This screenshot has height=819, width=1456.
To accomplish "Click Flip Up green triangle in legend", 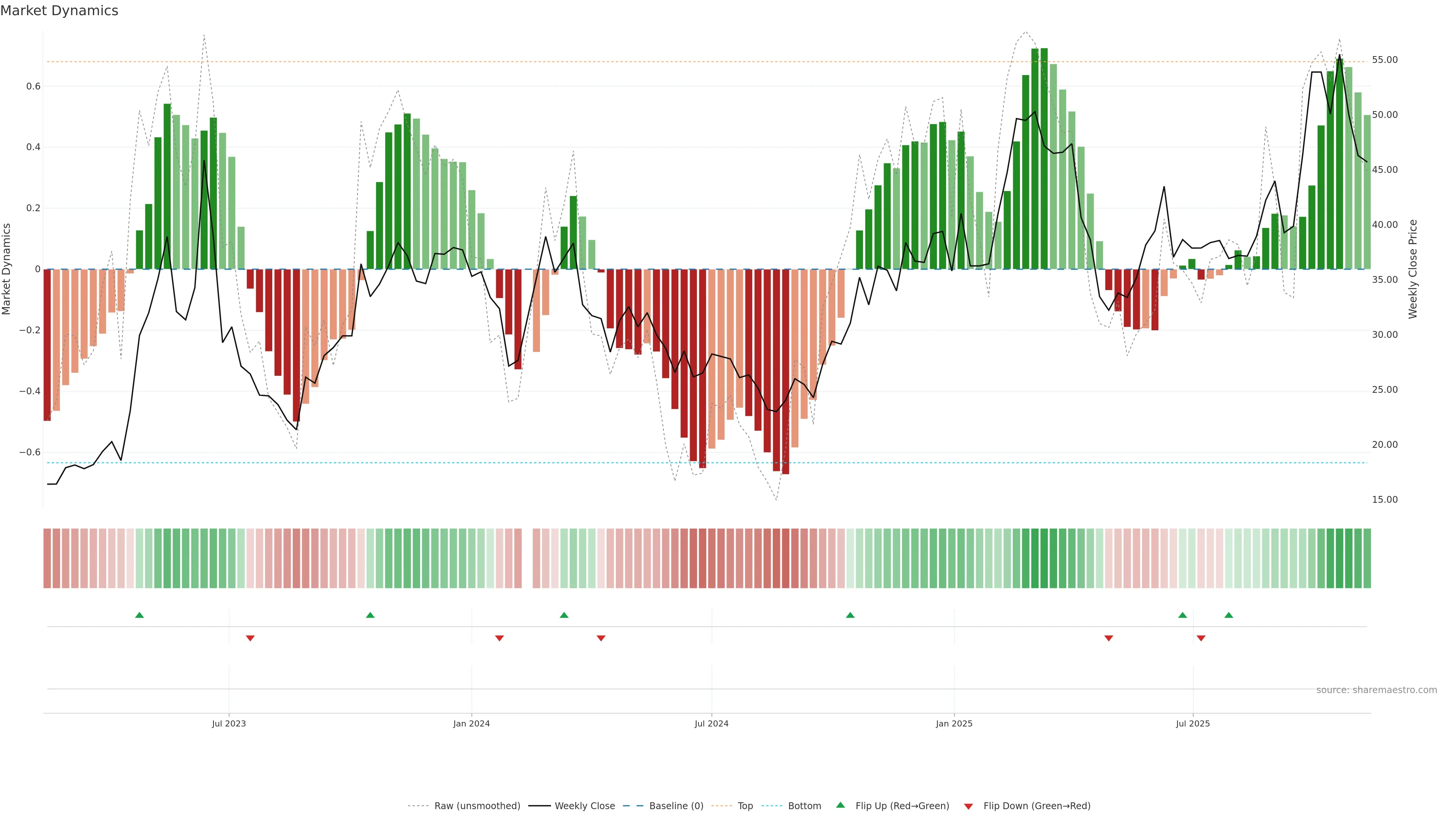I will [x=841, y=805].
